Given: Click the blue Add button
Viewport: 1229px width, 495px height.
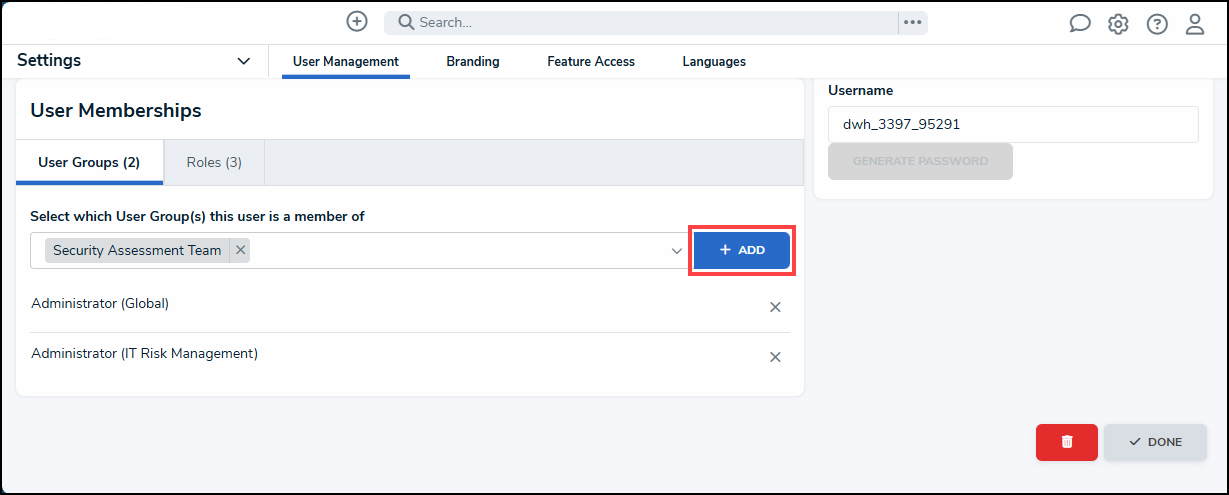Looking at the screenshot, I should pos(742,250).
